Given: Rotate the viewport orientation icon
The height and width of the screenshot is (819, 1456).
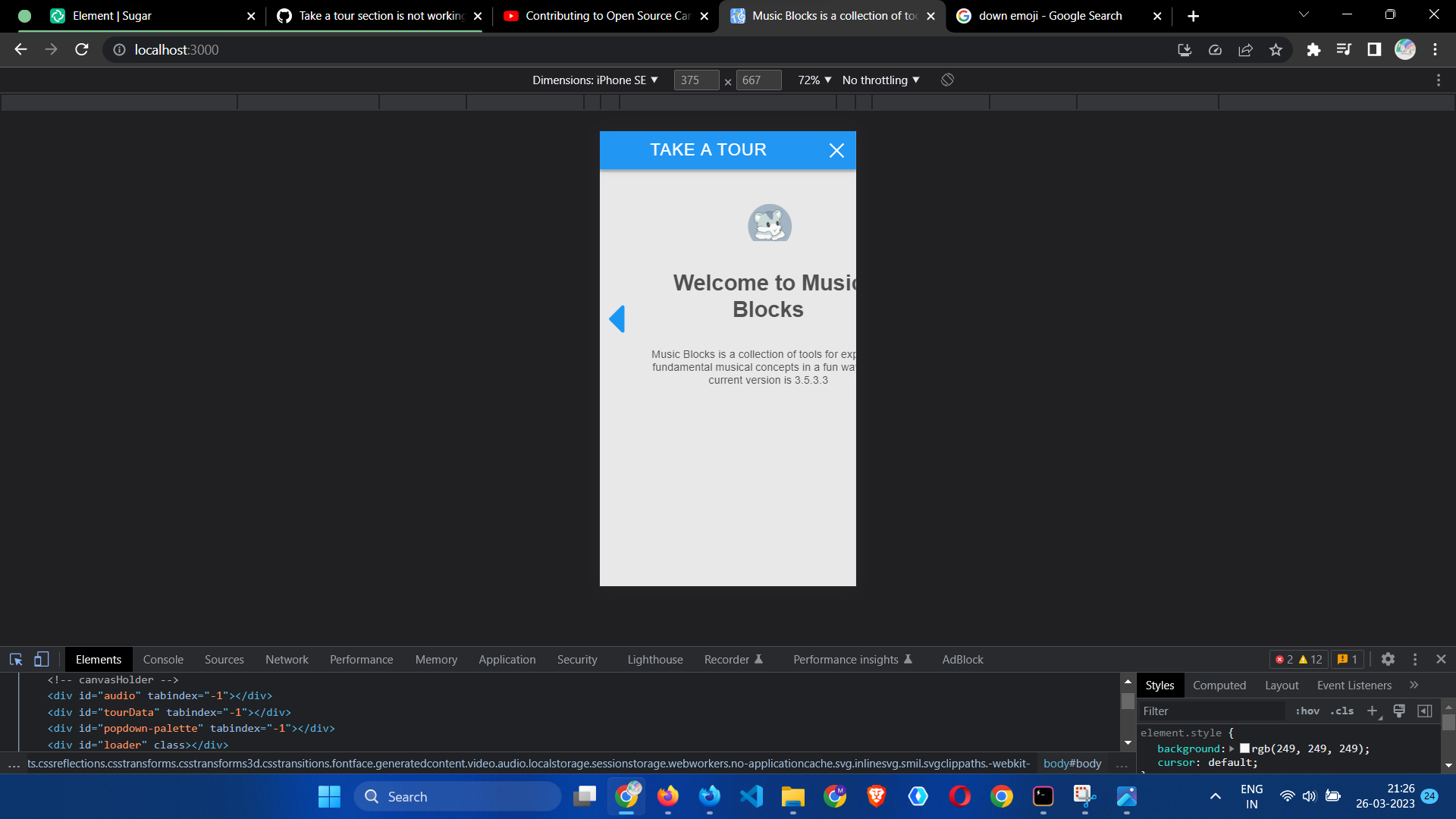Looking at the screenshot, I should 946,80.
